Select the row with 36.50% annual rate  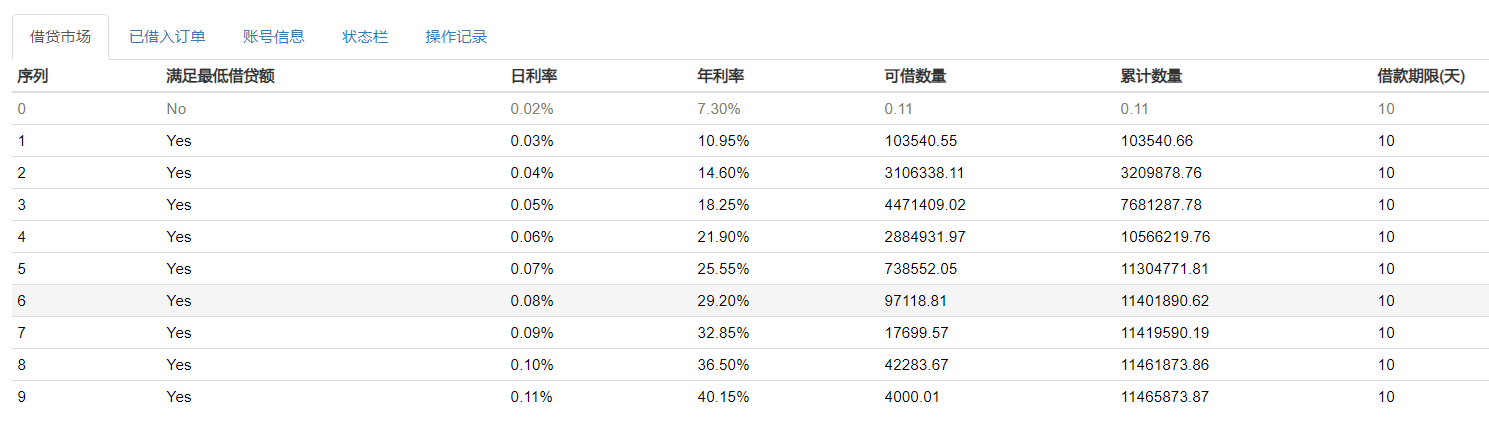(723, 365)
